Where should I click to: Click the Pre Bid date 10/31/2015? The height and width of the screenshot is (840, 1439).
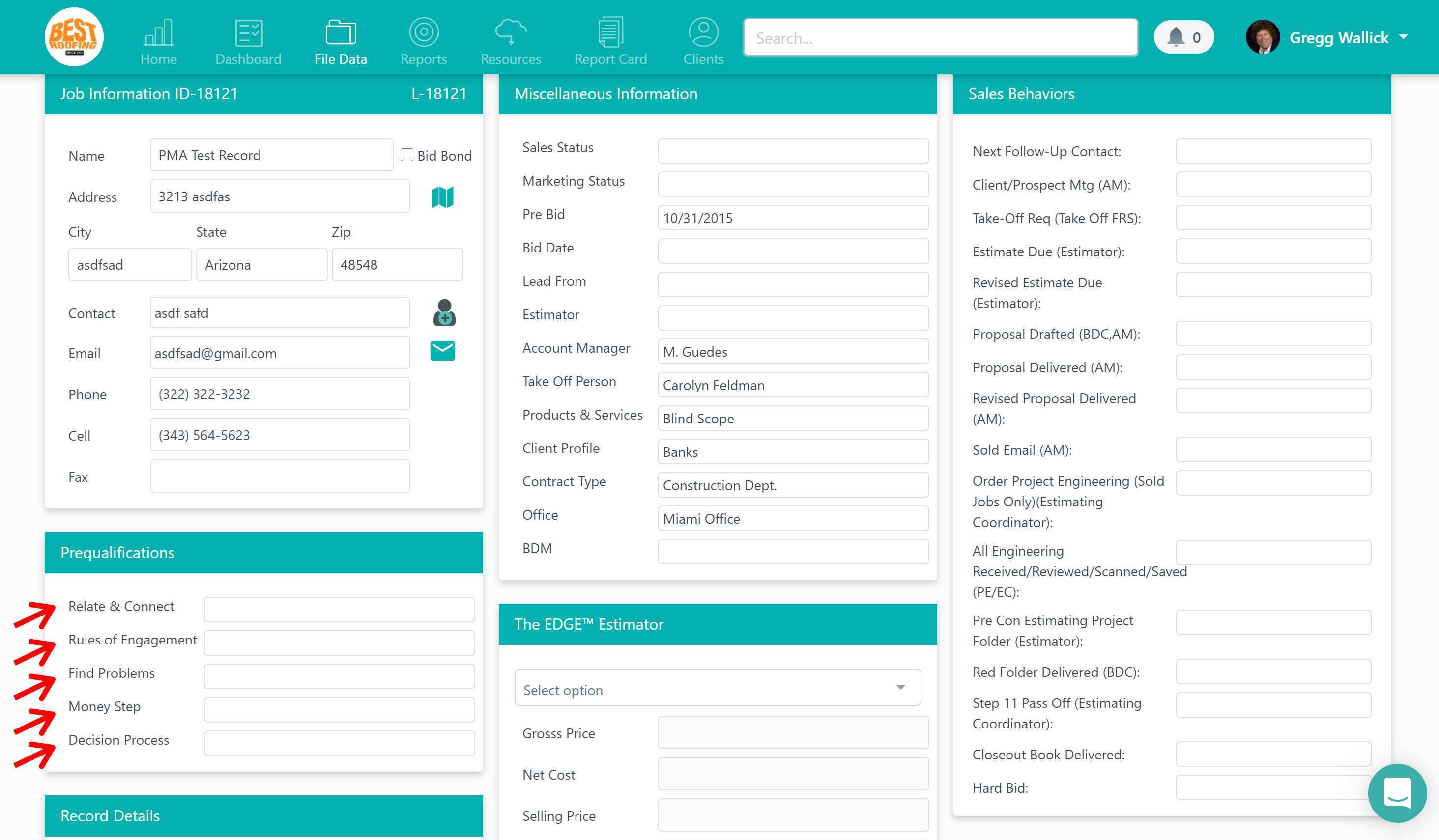point(793,218)
